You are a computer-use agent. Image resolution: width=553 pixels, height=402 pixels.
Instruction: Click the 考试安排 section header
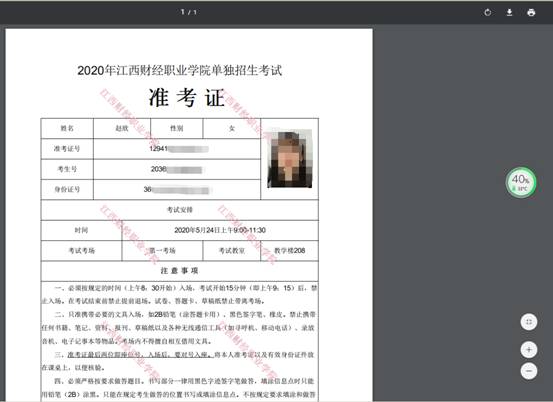(180, 210)
